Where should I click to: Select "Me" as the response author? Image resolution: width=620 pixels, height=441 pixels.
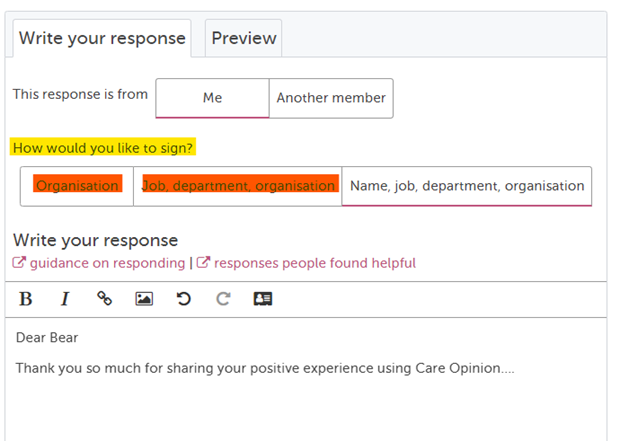tap(212, 98)
